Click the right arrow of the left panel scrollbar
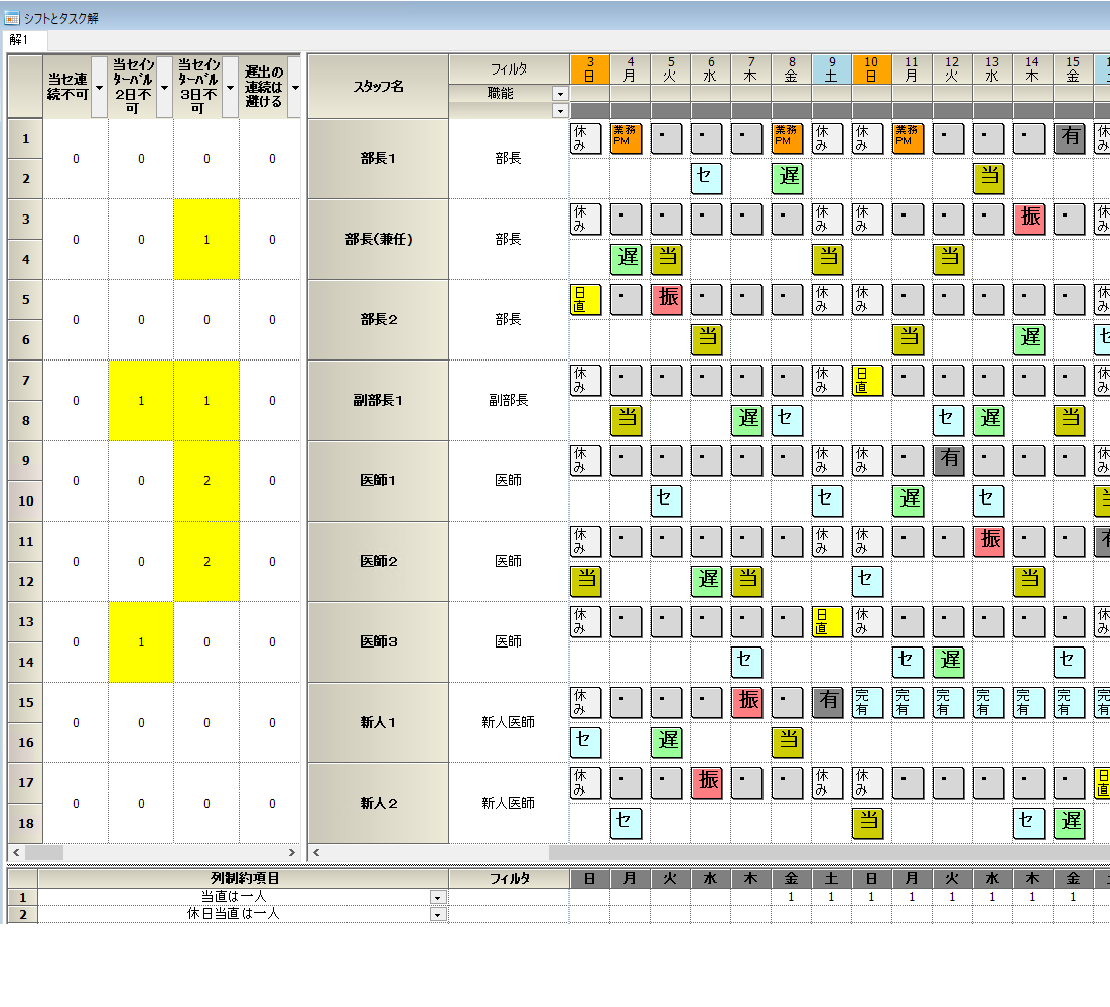The height and width of the screenshot is (1007, 1110). (x=292, y=853)
